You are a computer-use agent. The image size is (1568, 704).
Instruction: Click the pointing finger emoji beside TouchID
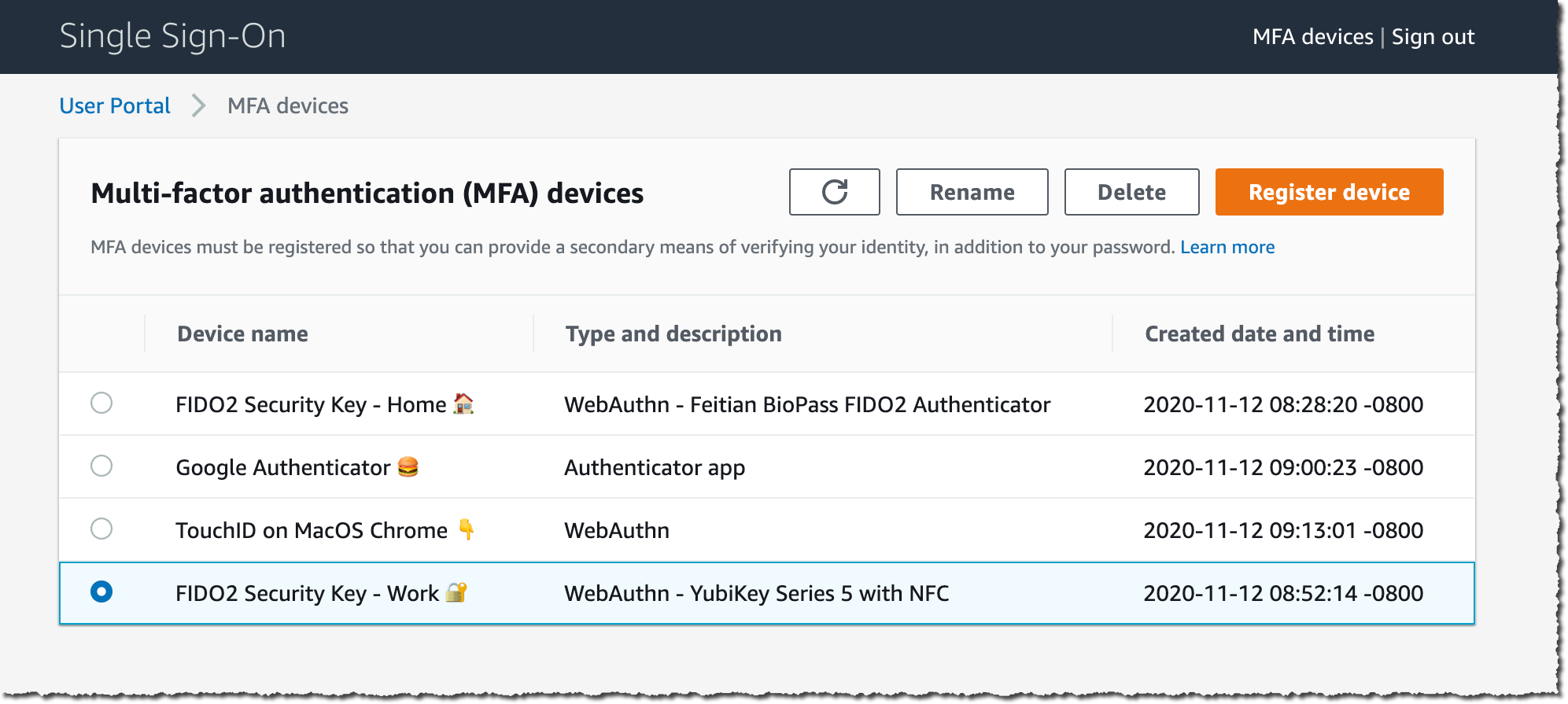click(x=467, y=529)
